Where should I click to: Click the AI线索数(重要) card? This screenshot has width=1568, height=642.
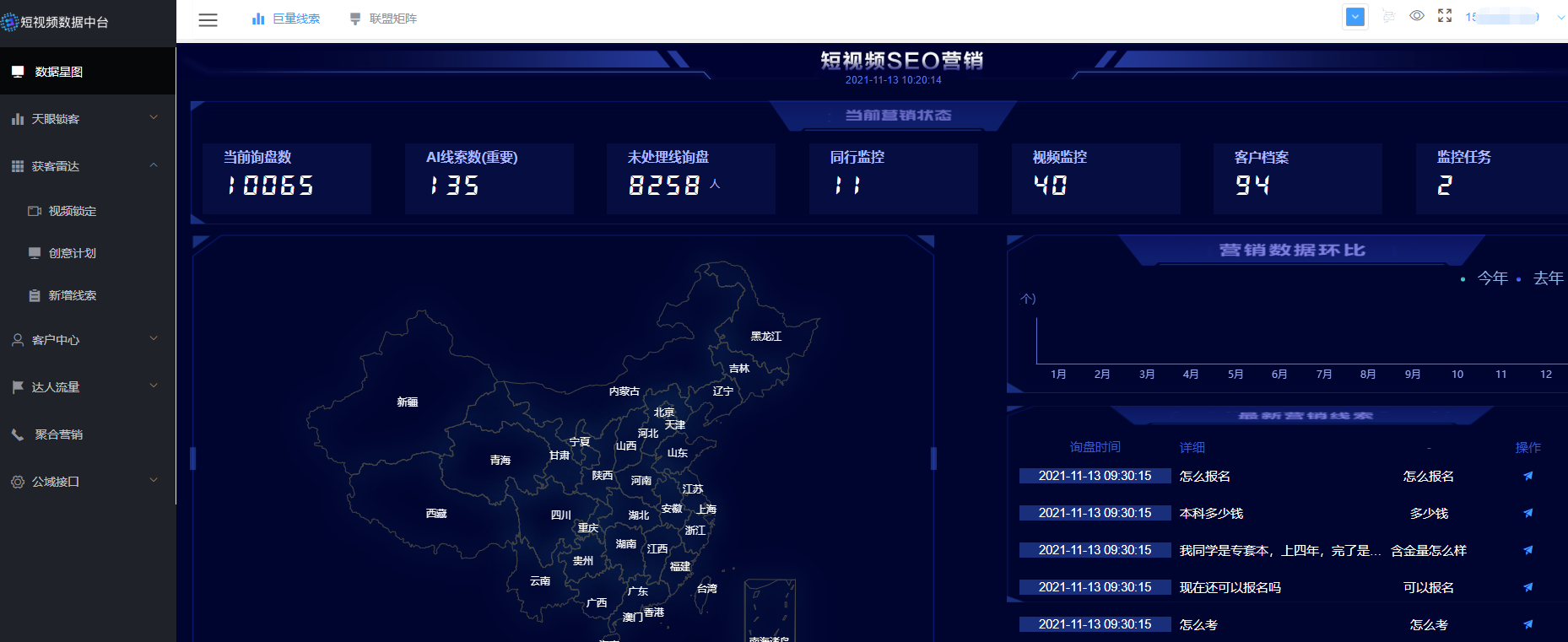[489, 178]
